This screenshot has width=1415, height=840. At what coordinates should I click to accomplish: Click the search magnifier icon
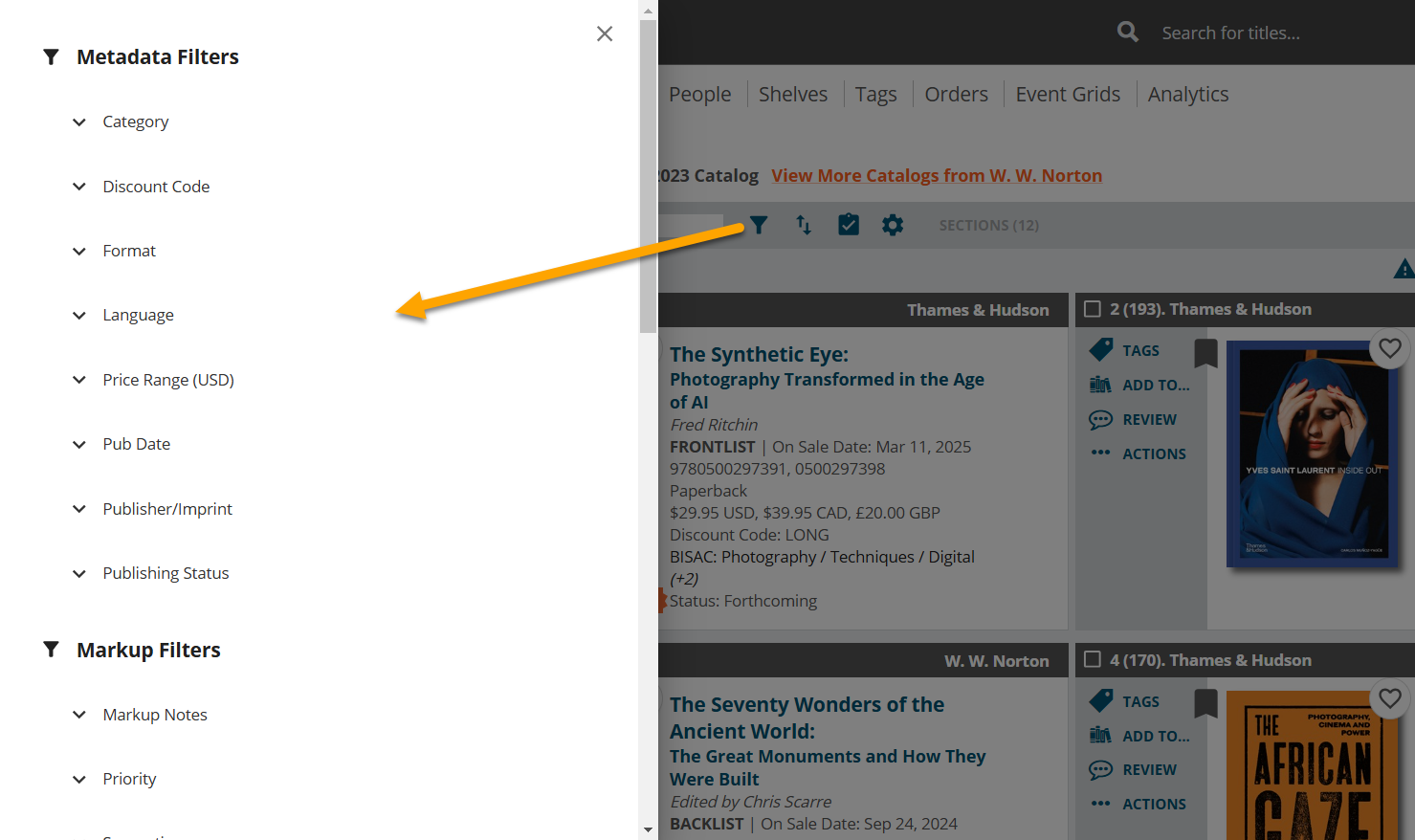pyautogui.click(x=1128, y=33)
